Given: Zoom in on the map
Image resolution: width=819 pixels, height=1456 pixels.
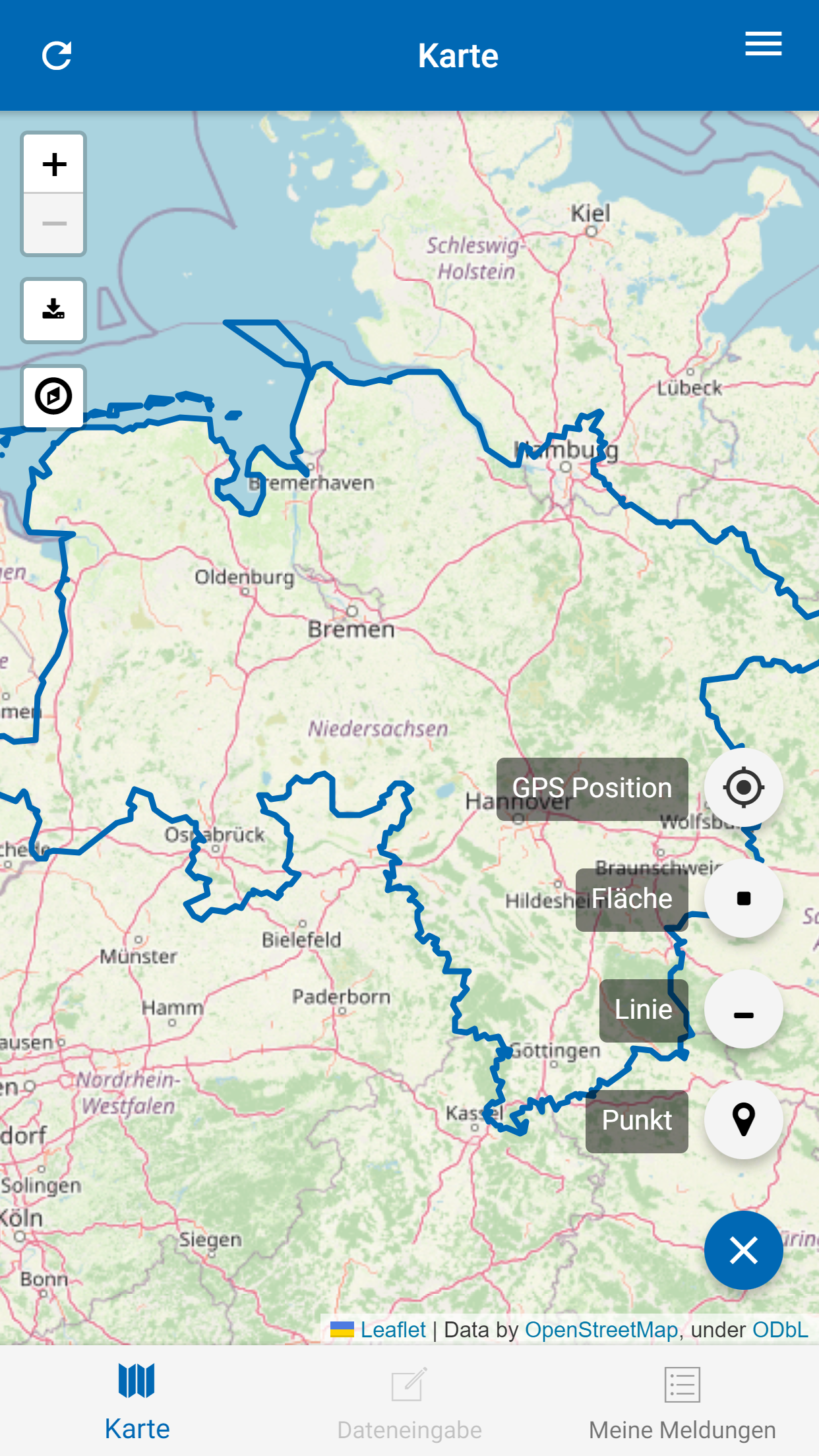Looking at the screenshot, I should (54, 164).
